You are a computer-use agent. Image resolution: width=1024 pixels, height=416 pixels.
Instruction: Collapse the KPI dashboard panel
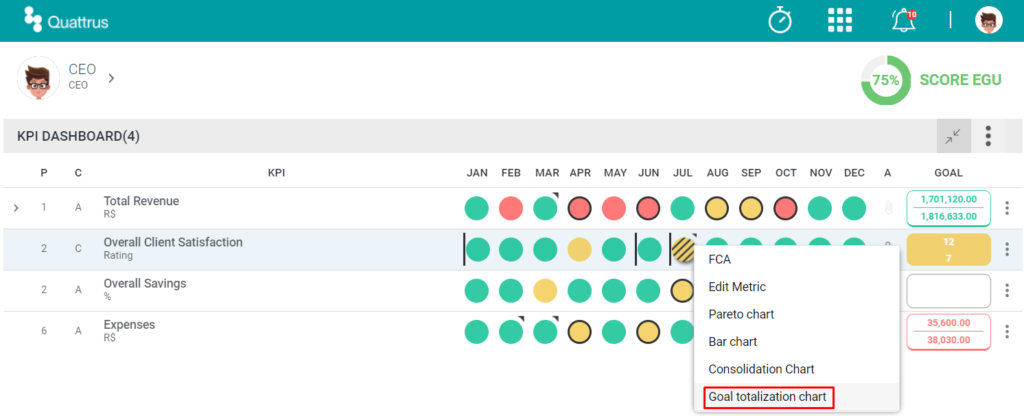click(x=953, y=136)
